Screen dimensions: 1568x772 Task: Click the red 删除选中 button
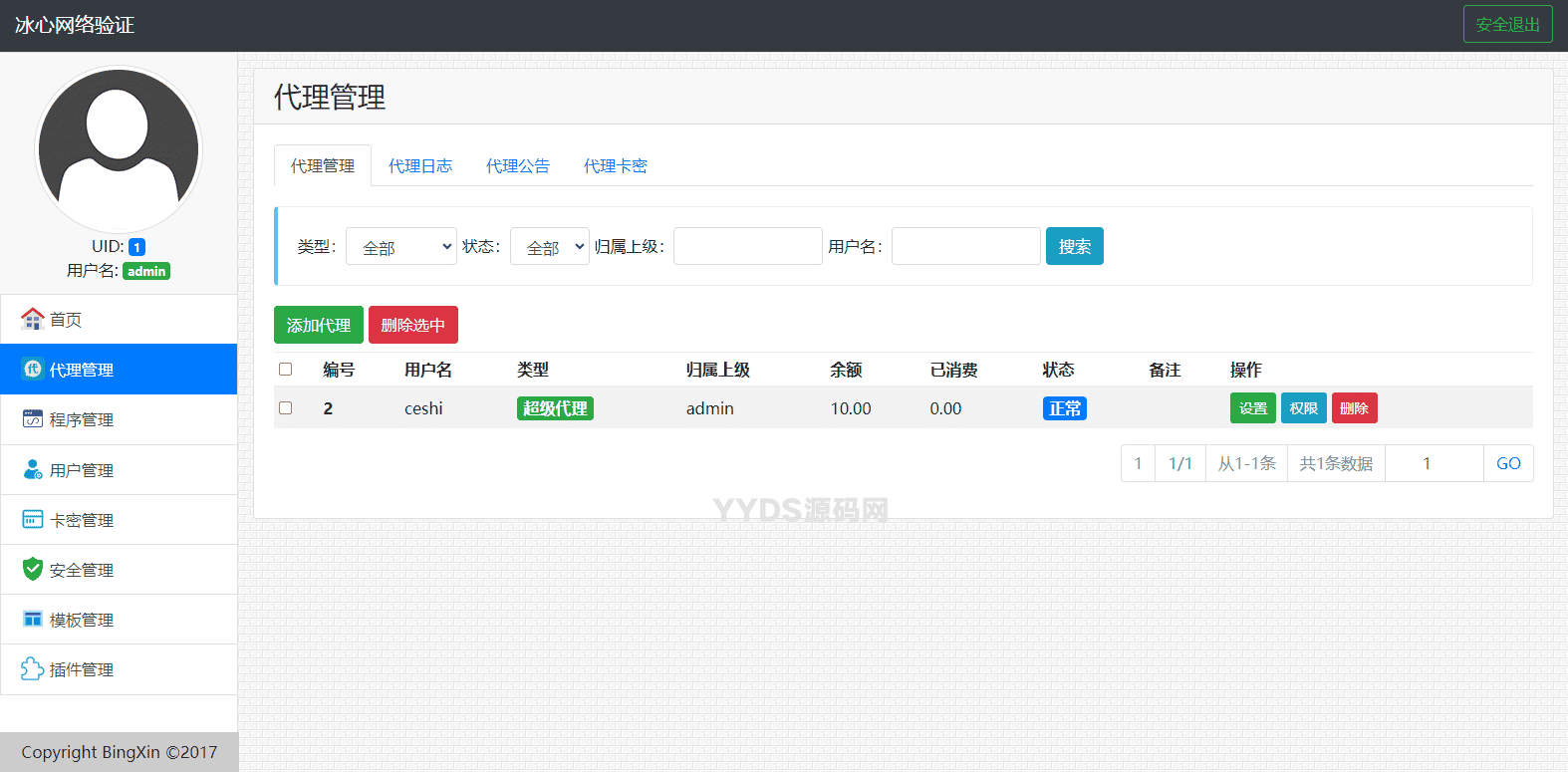click(413, 325)
